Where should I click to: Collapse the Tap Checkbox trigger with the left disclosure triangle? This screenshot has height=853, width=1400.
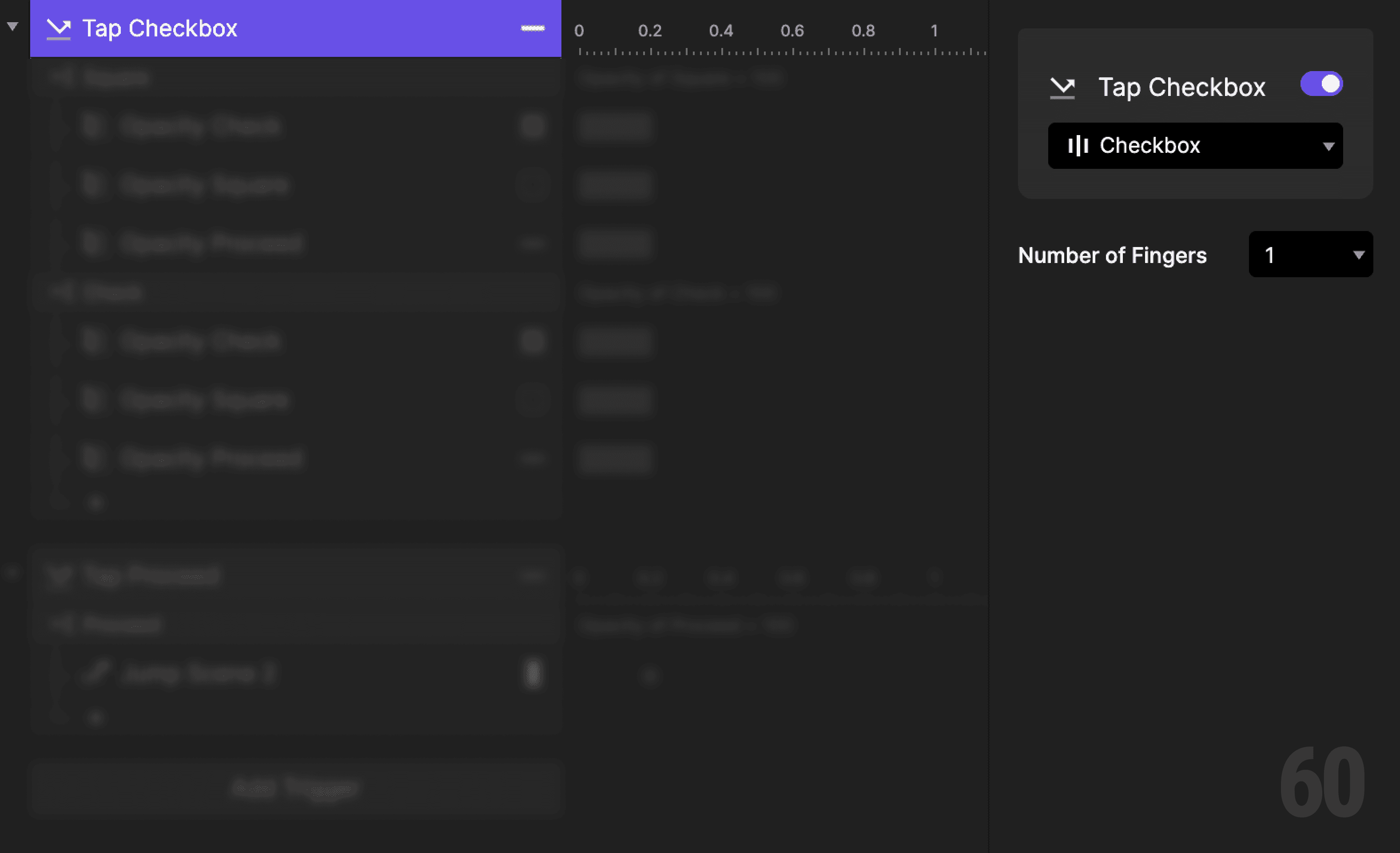[12, 26]
